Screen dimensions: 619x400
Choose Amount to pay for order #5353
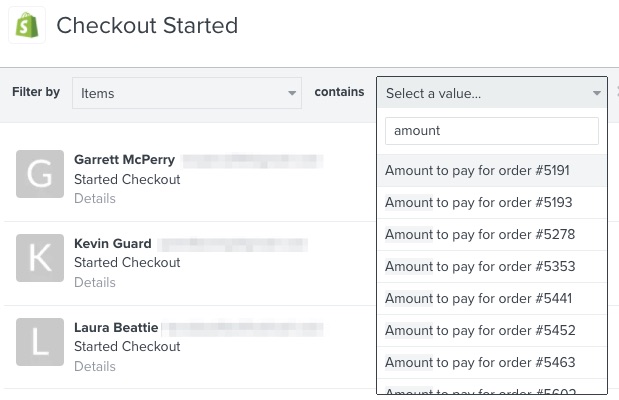tap(477, 267)
